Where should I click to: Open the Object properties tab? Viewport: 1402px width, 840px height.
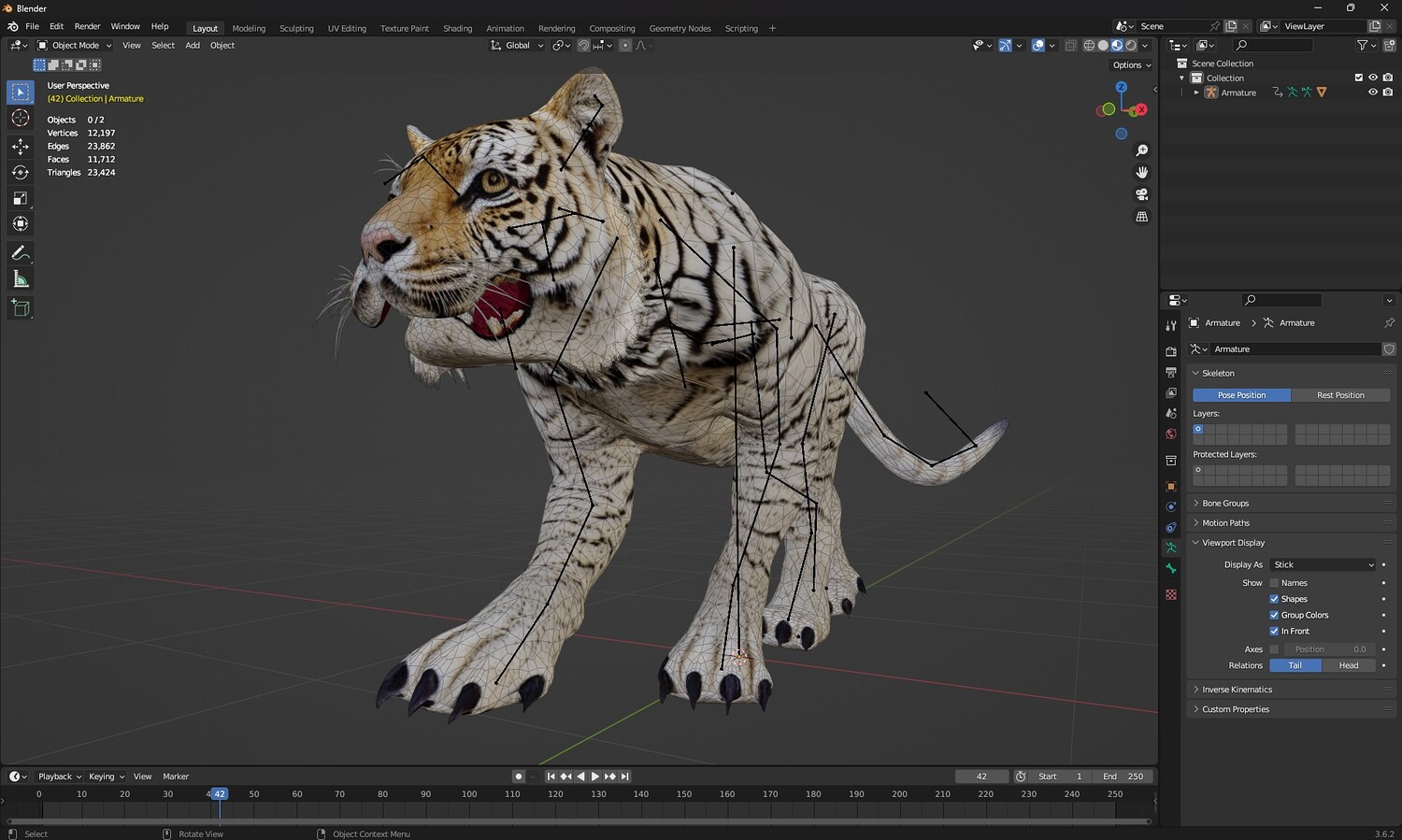pyautogui.click(x=1171, y=486)
